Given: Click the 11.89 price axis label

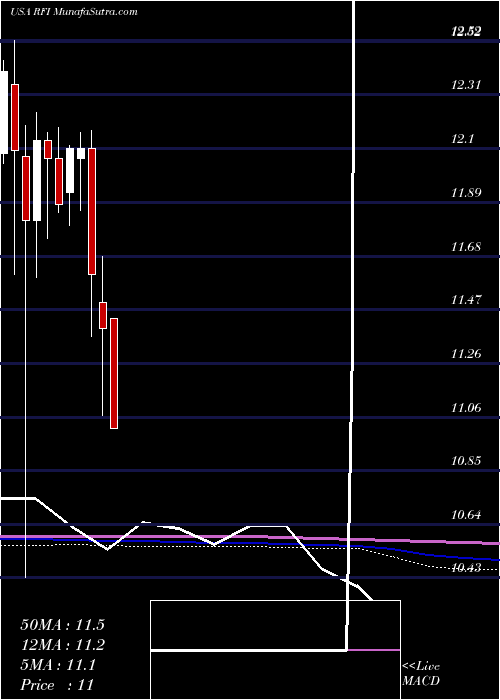Looking at the screenshot, I should pos(466,193).
